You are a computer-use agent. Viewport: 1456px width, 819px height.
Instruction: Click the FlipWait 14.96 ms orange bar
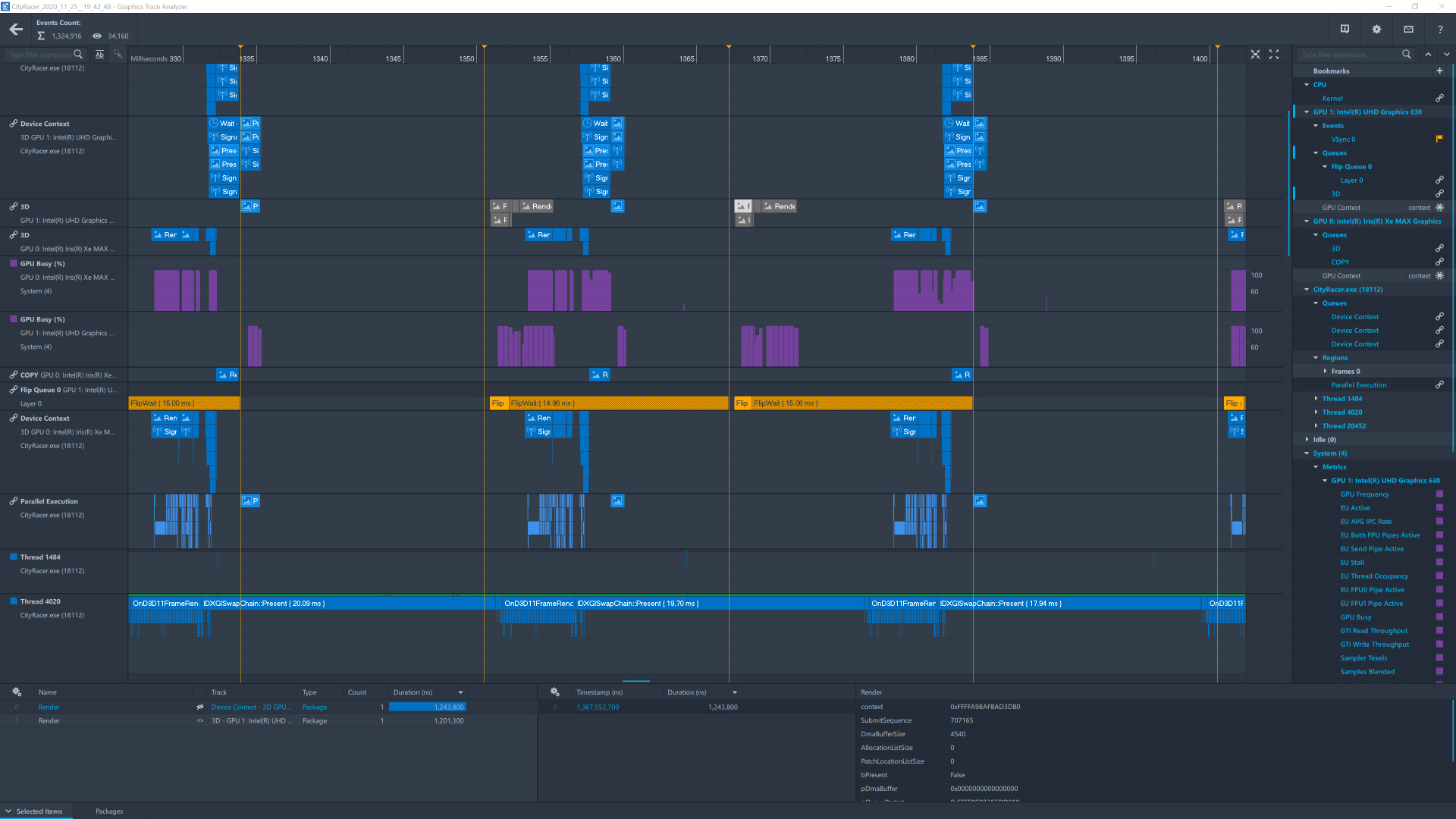[x=618, y=403]
